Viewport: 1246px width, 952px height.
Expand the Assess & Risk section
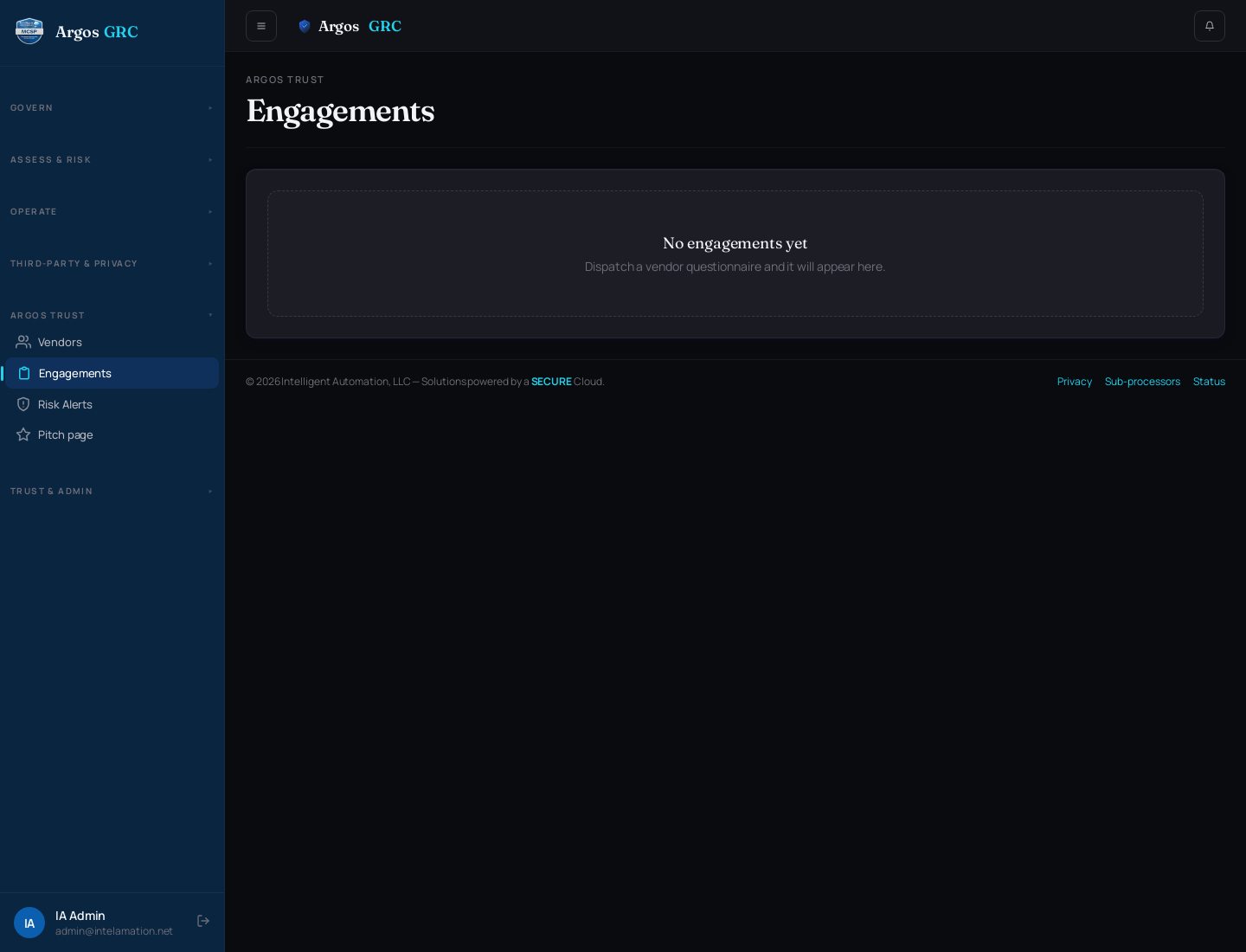click(x=112, y=160)
